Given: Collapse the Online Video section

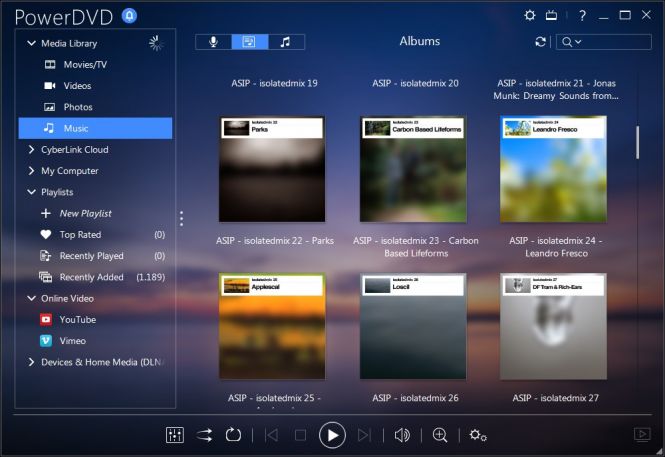Looking at the screenshot, I should click(31, 298).
